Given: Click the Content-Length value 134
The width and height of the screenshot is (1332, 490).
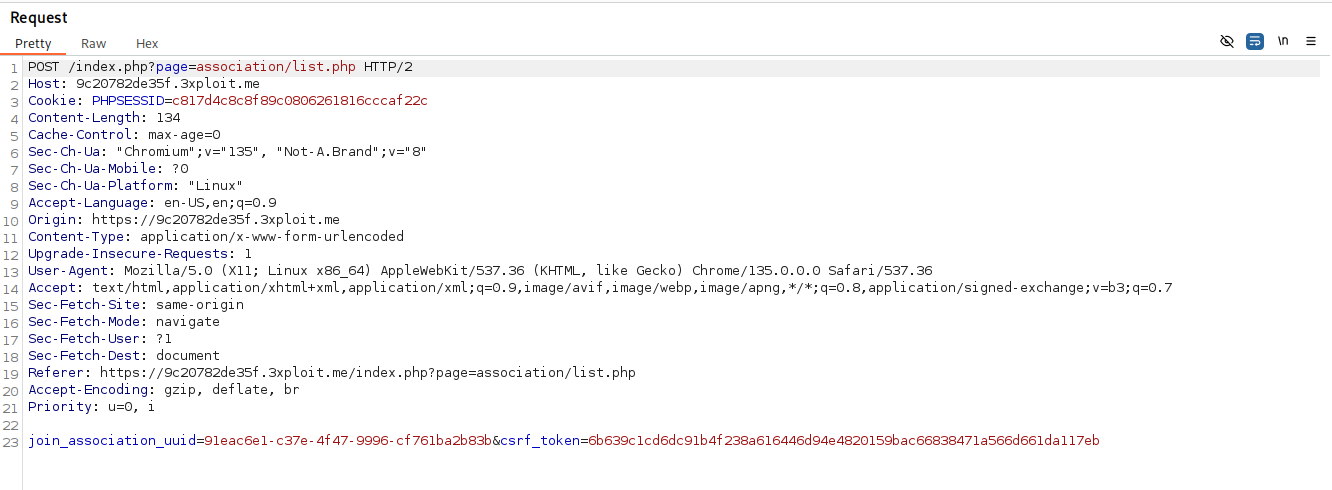Looking at the screenshot, I should pos(168,118).
